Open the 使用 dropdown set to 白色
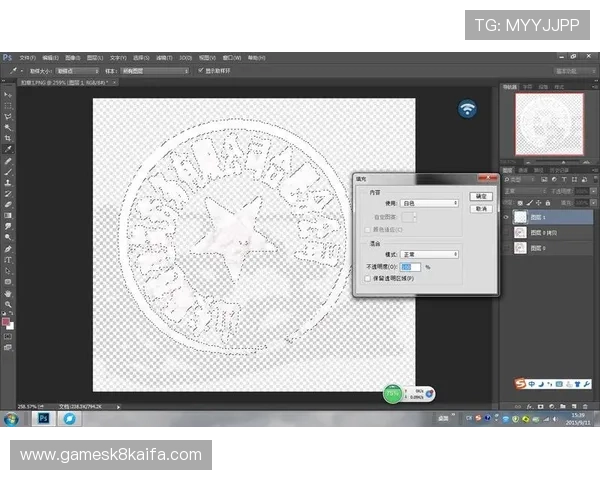This screenshot has height=480, width=600. pos(428,203)
